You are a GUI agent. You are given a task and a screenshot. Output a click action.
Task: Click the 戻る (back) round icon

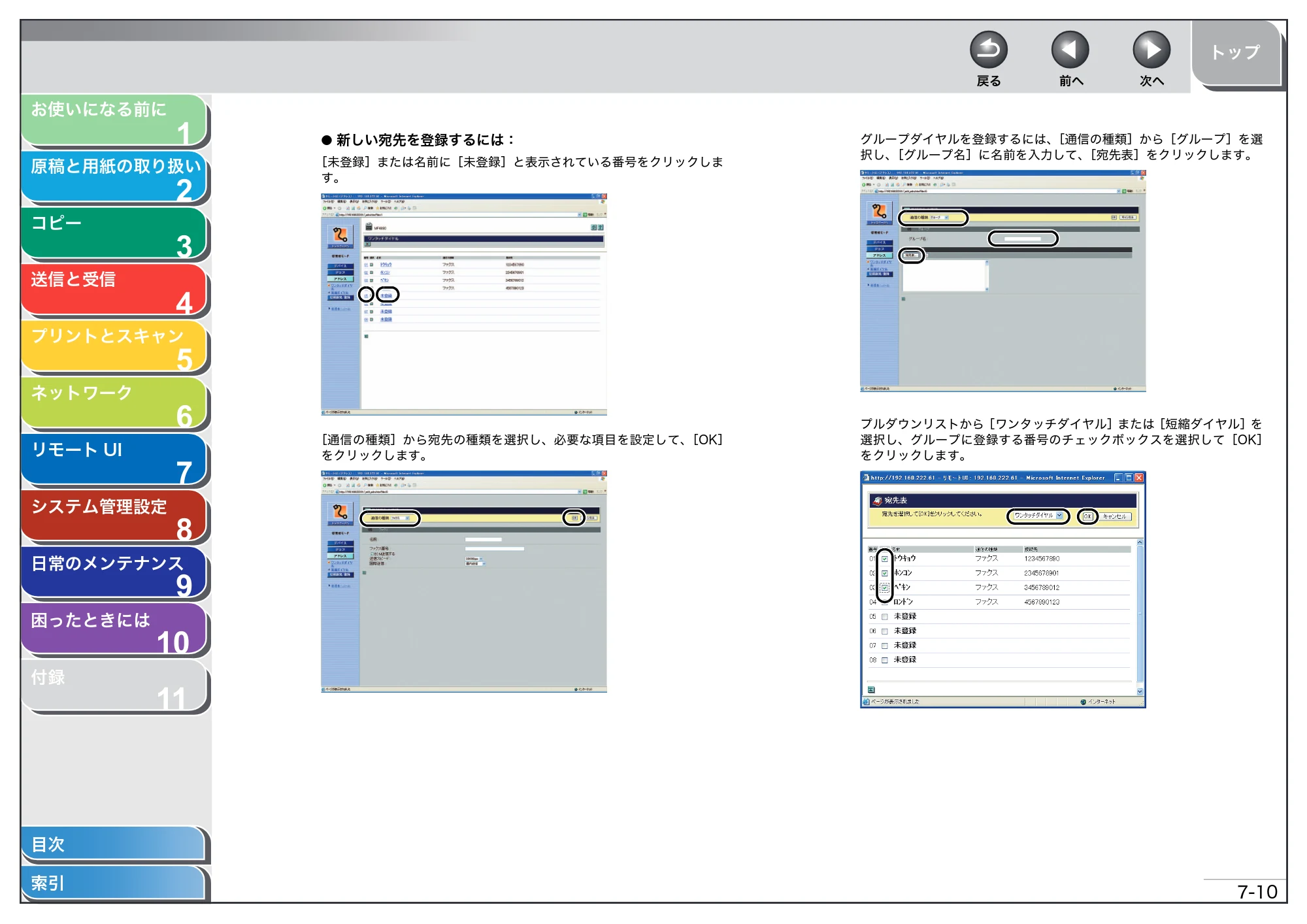988,50
